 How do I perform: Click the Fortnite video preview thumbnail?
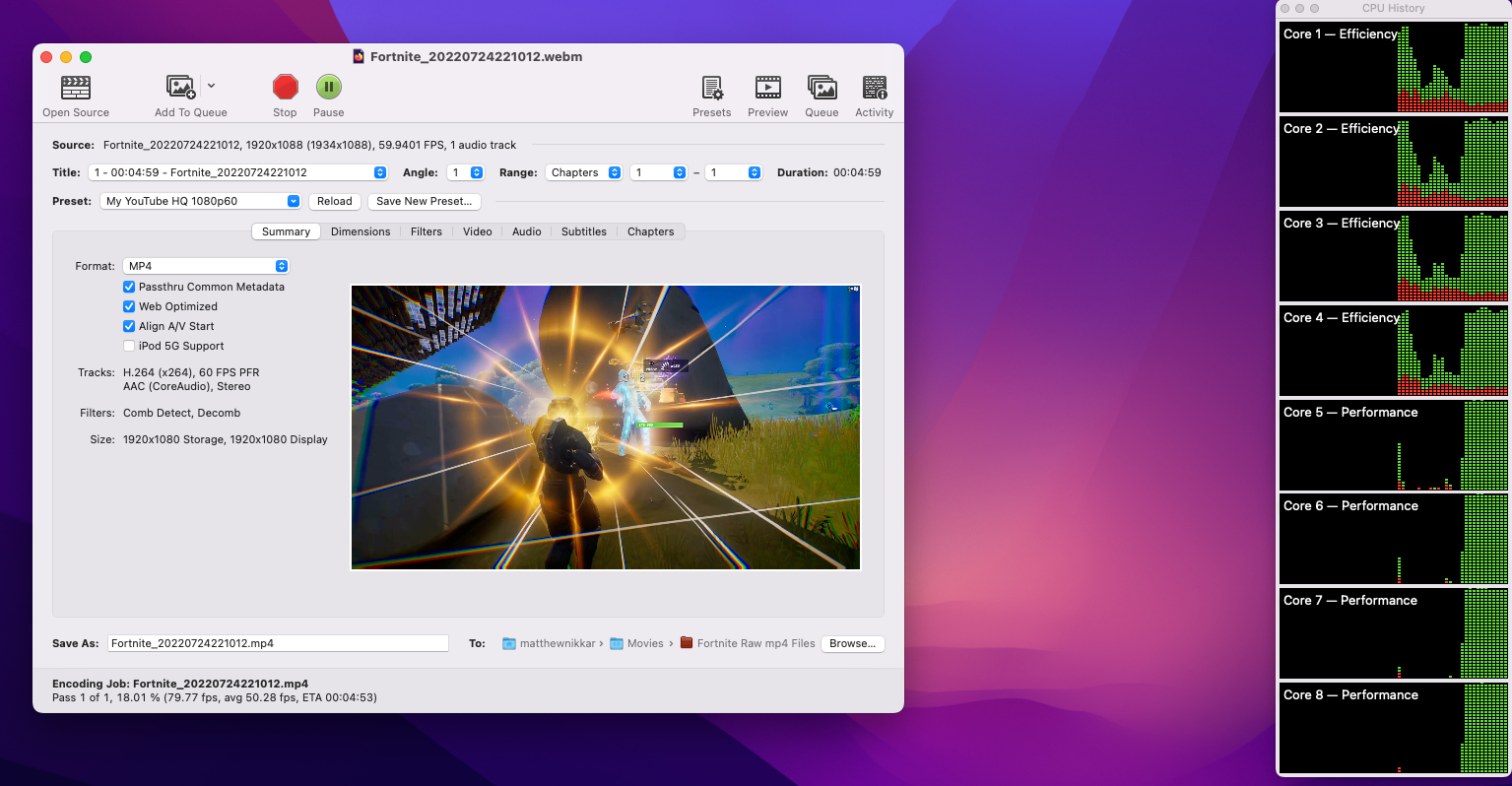point(606,427)
